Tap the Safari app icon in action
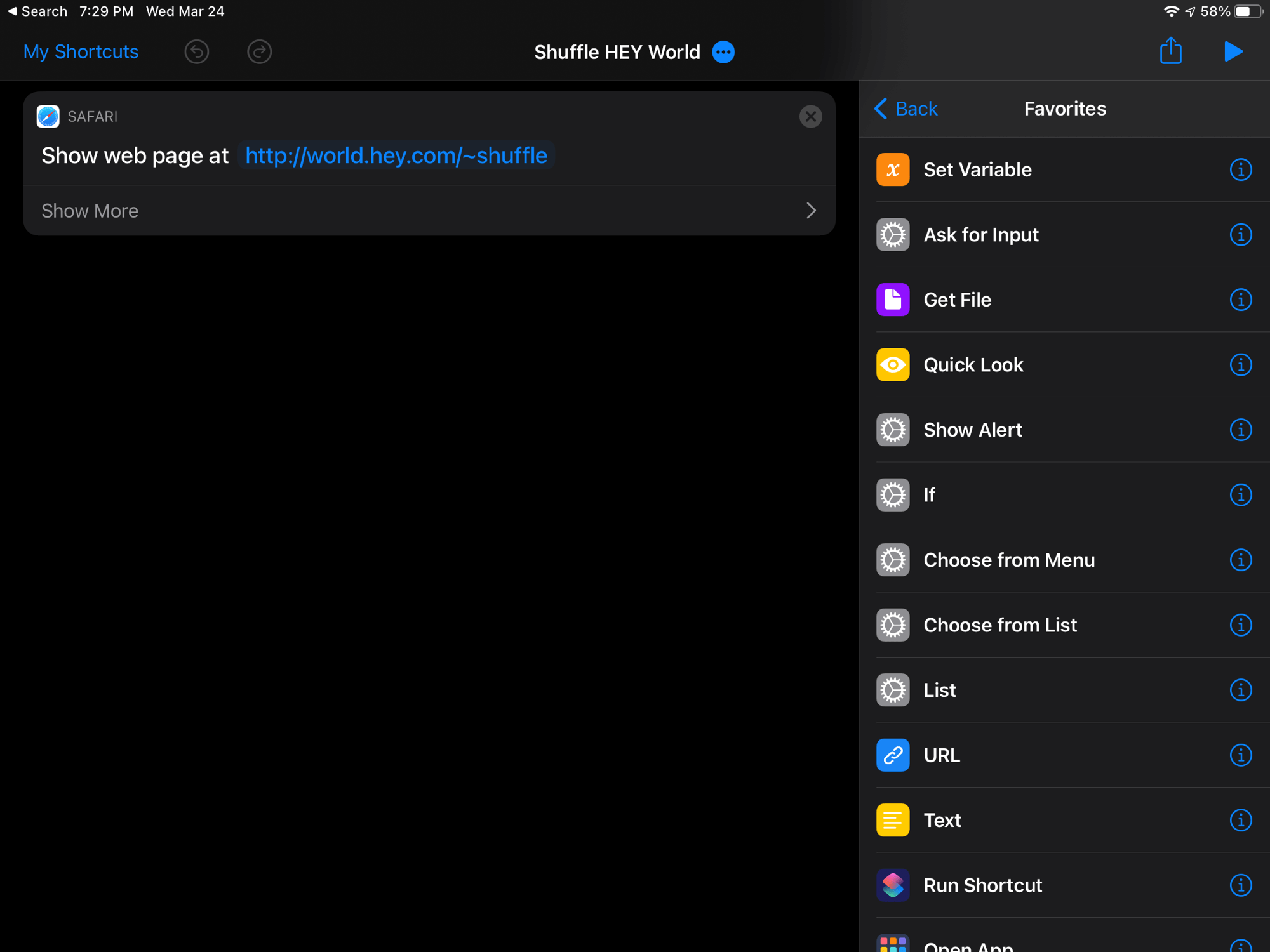Image resolution: width=1270 pixels, height=952 pixels. [x=48, y=116]
